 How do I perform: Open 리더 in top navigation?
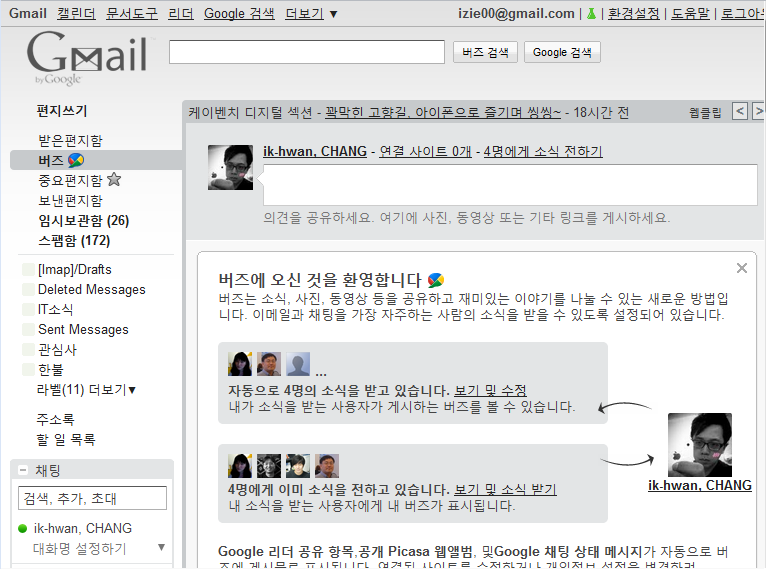click(181, 14)
